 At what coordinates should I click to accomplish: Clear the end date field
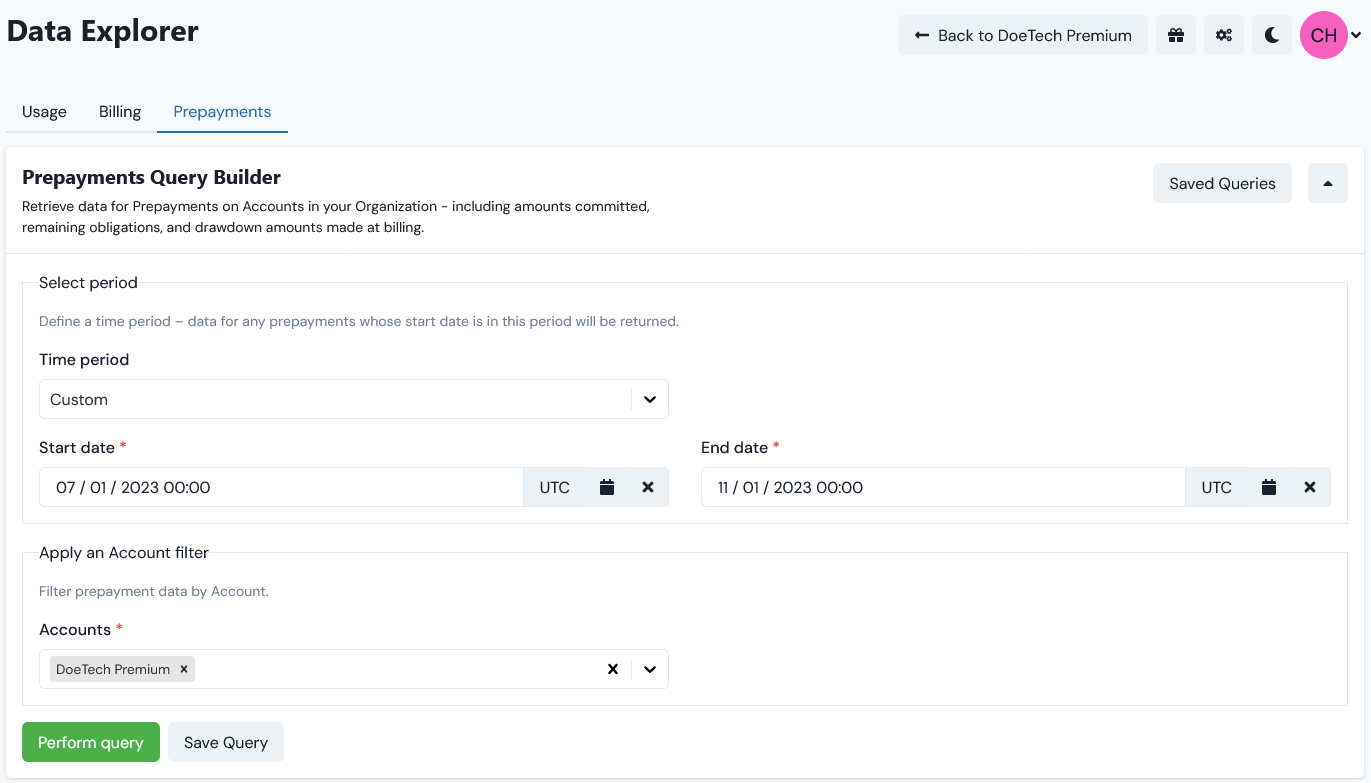[x=1310, y=487]
